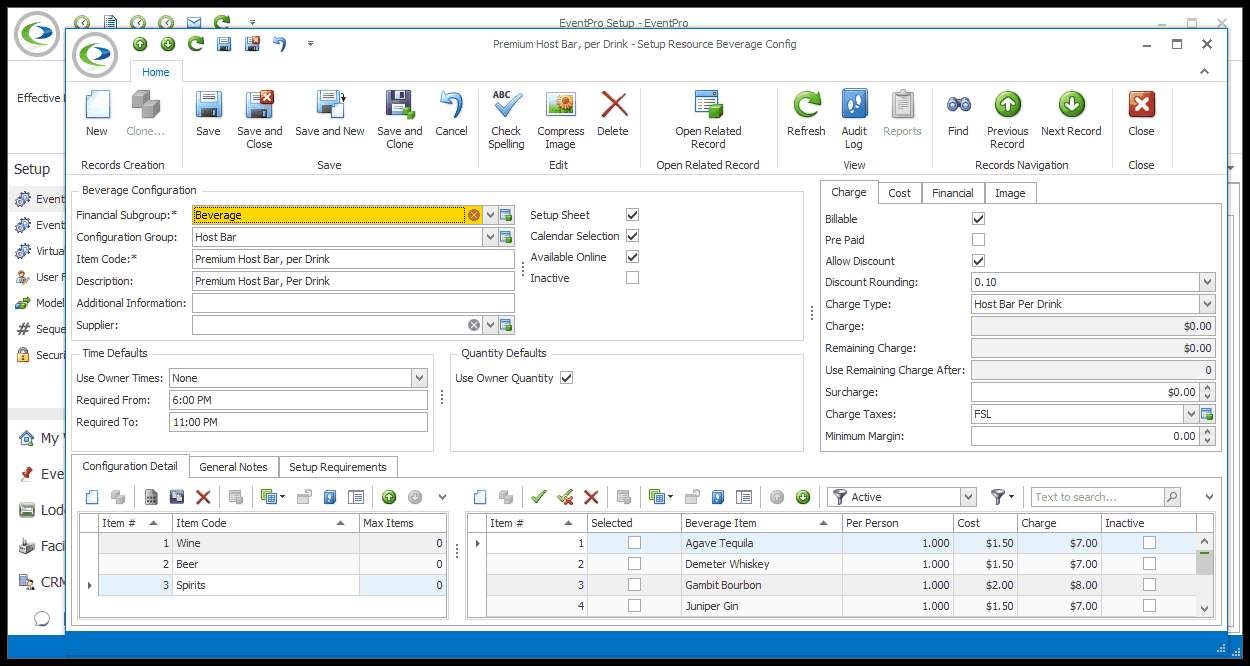Click the New record ribbon icon
The height and width of the screenshot is (666, 1250).
point(97,105)
